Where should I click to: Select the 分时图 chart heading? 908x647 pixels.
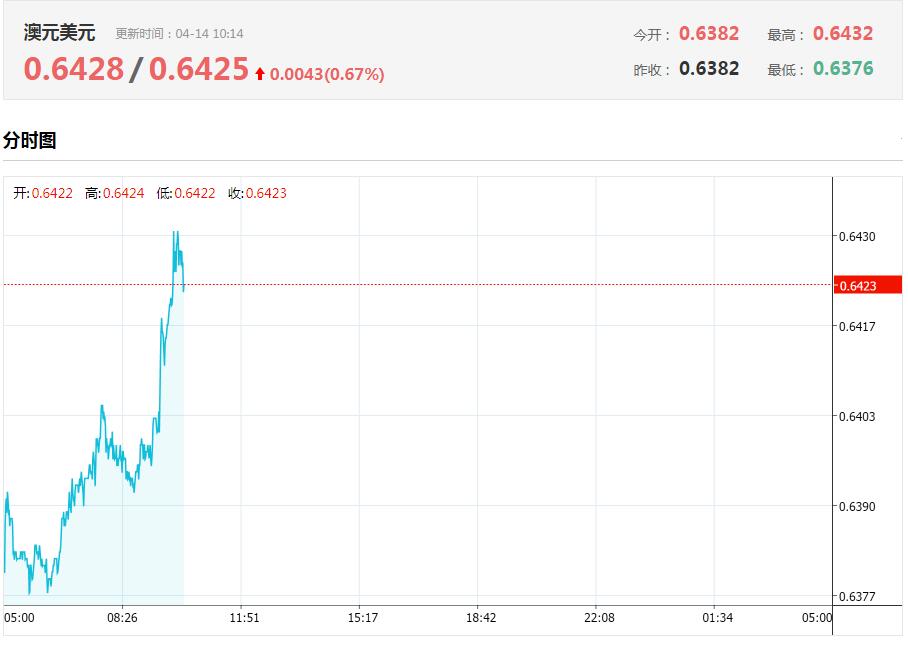(30, 141)
